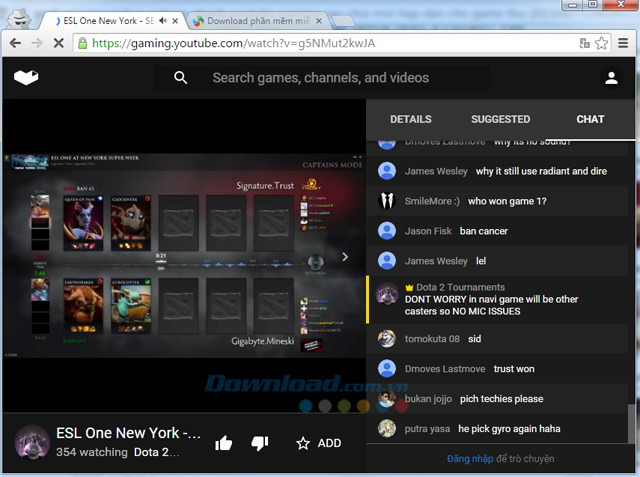Close the Download phần mềm tab

pos(319,20)
